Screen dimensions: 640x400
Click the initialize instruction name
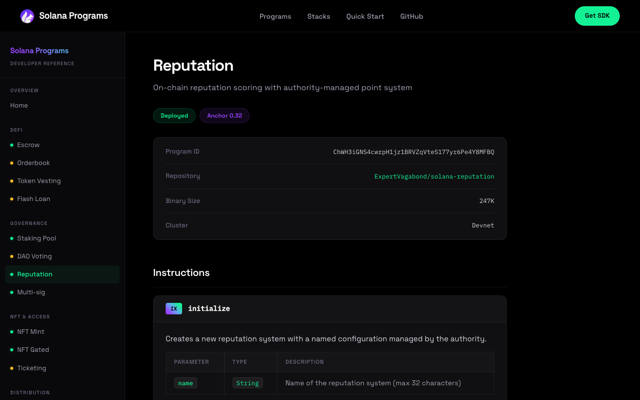coord(209,309)
